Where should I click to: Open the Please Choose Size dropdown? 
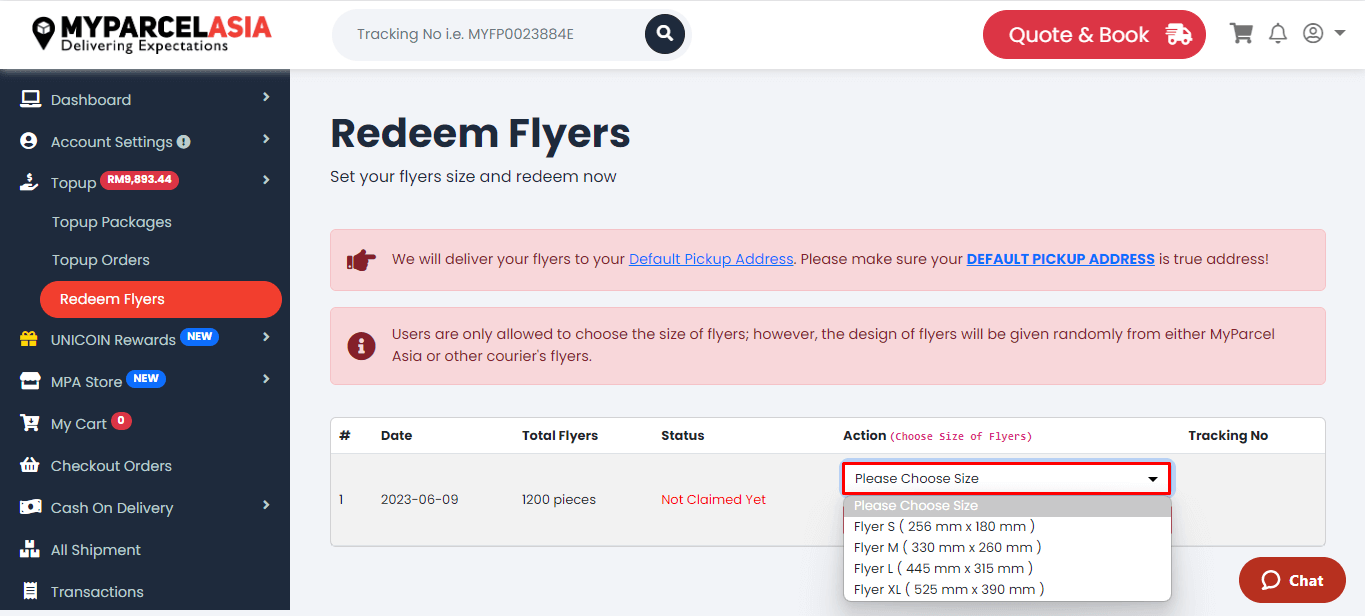click(x=1006, y=478)
